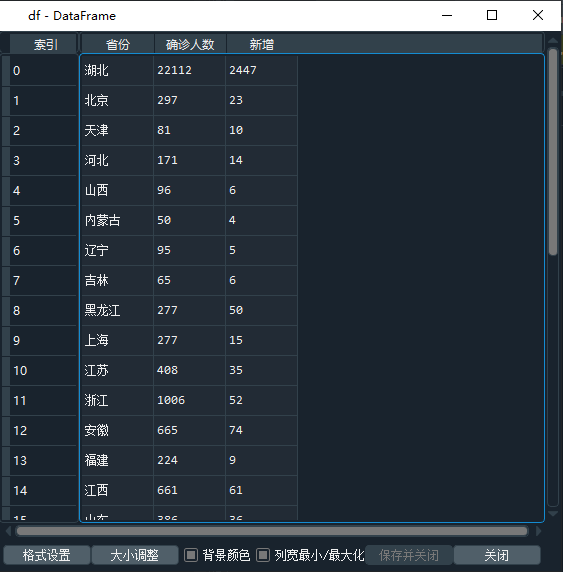Click the vertical scrollbar up arrow
The image size is (563, 572).
[553, 40]
